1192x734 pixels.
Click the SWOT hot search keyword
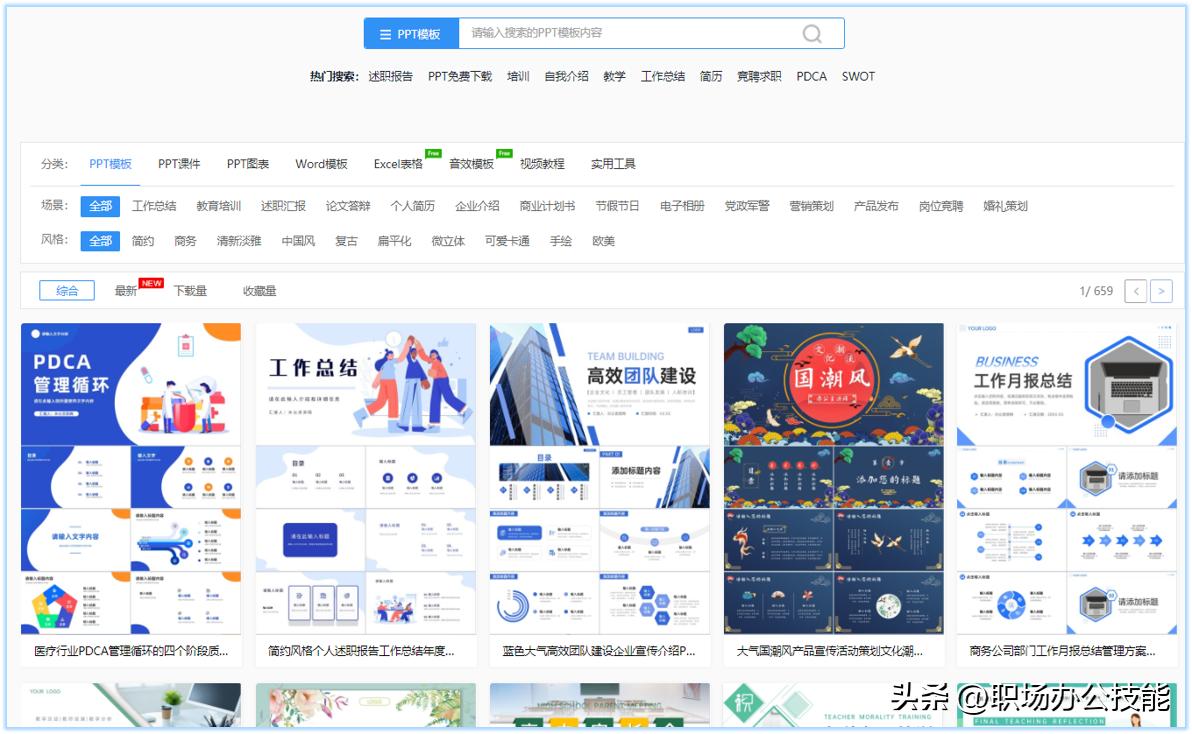[x=857, y=76]
